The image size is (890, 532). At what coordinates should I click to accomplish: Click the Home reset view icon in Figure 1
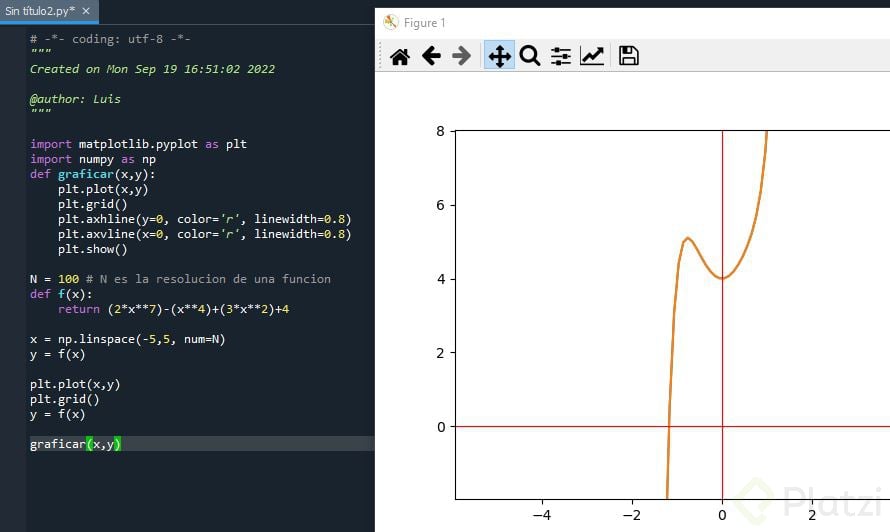coord(400,56)
